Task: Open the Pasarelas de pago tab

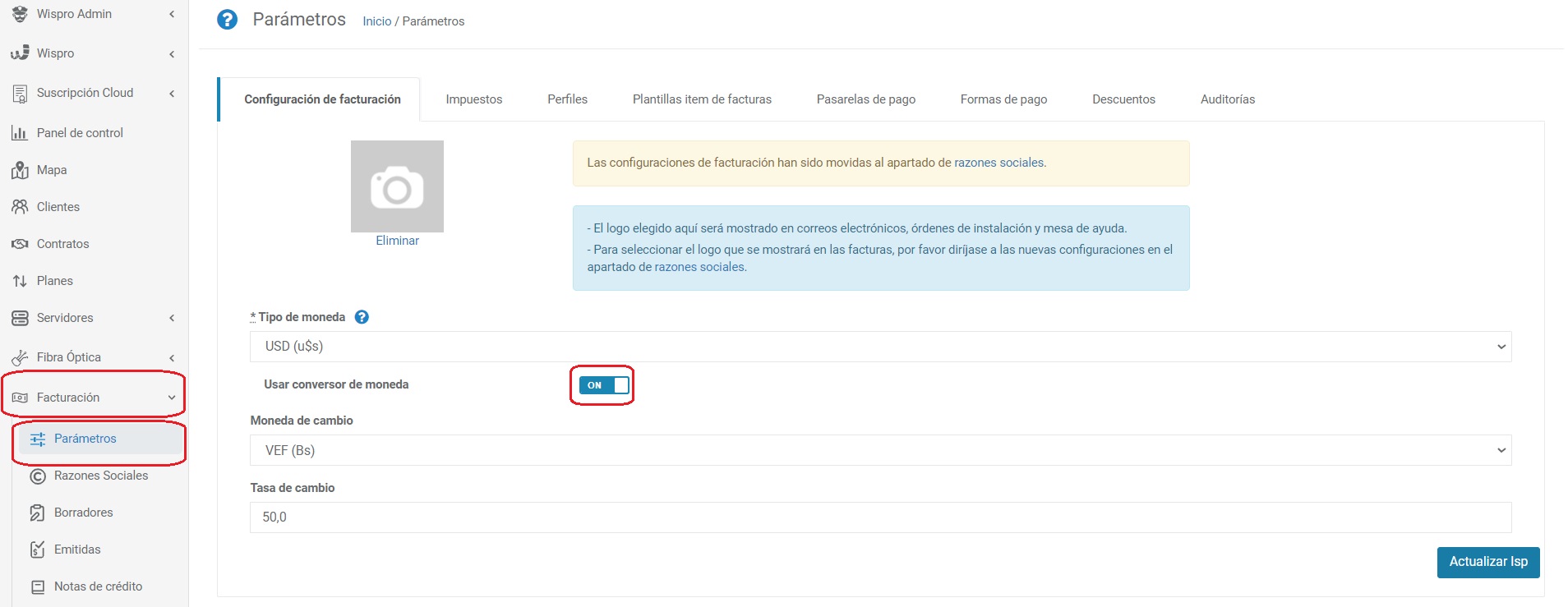Action: coord(866,99)
